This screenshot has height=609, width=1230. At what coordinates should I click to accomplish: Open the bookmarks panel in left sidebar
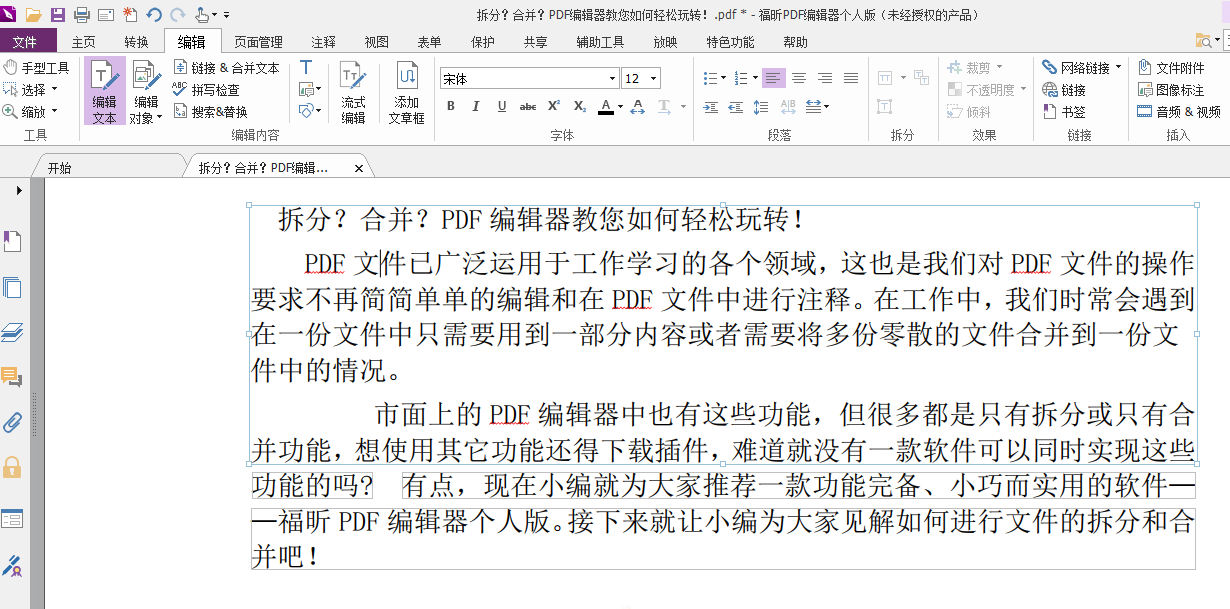tap(13, 241)
